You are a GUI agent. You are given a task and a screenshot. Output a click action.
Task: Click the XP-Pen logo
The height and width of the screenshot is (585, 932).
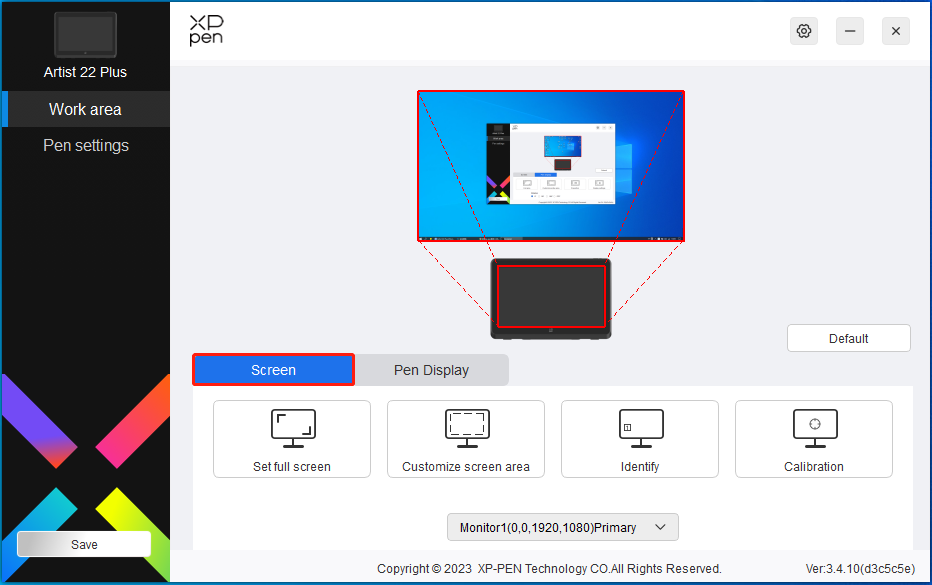click(x=206, y=31)
